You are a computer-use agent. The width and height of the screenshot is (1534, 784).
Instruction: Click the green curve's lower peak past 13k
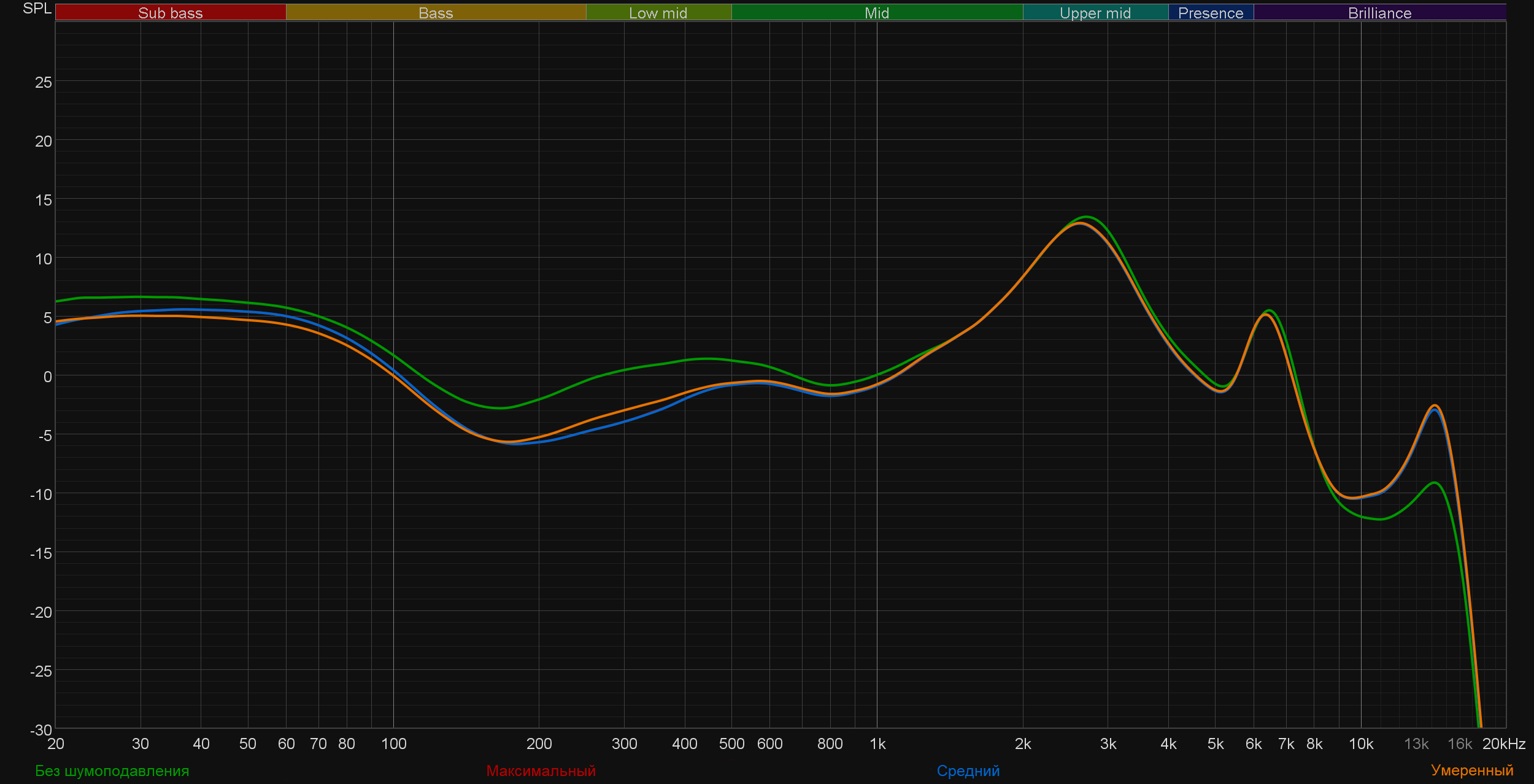pyautogui.click(x=1435, y=483)
